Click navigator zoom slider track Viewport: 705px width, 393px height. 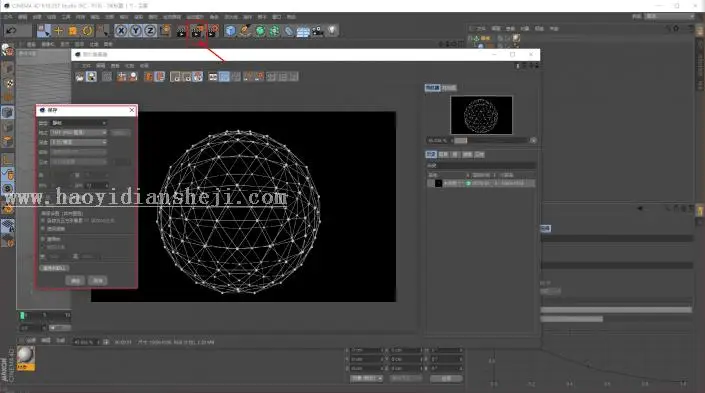tap(491, 140)
